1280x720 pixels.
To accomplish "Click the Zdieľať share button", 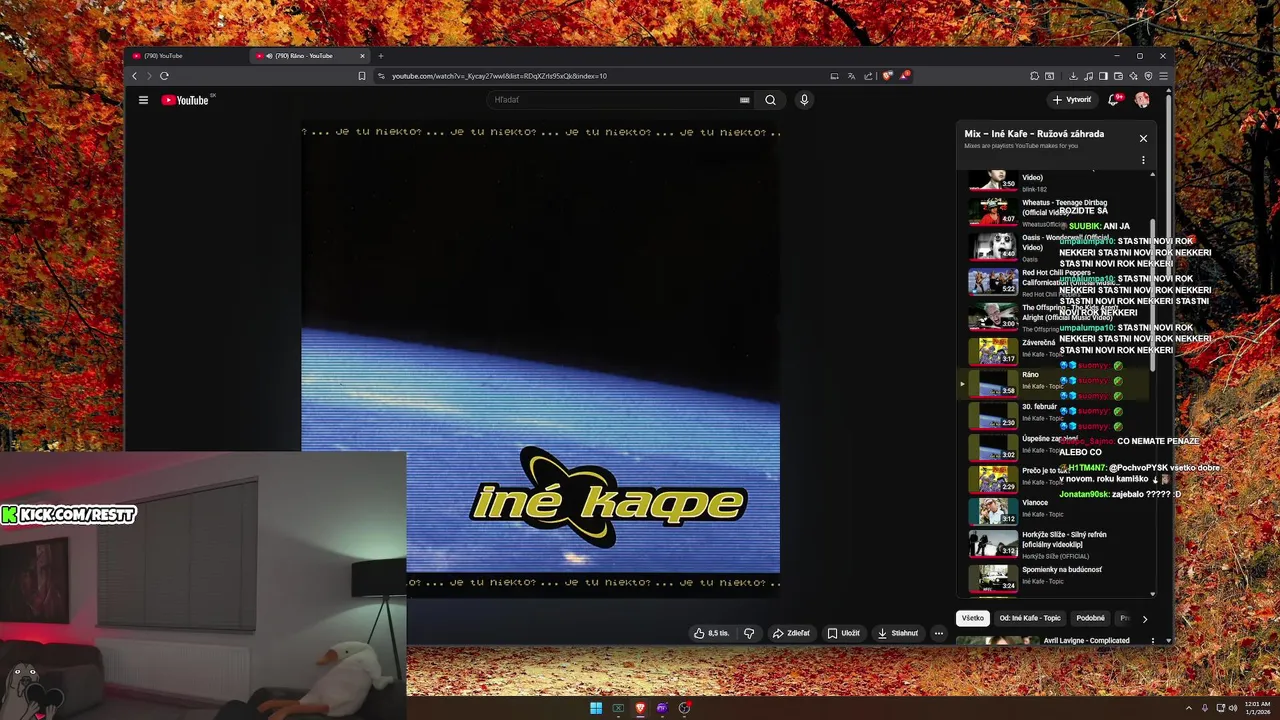I will pyautogui.click(x=790, y=633).
